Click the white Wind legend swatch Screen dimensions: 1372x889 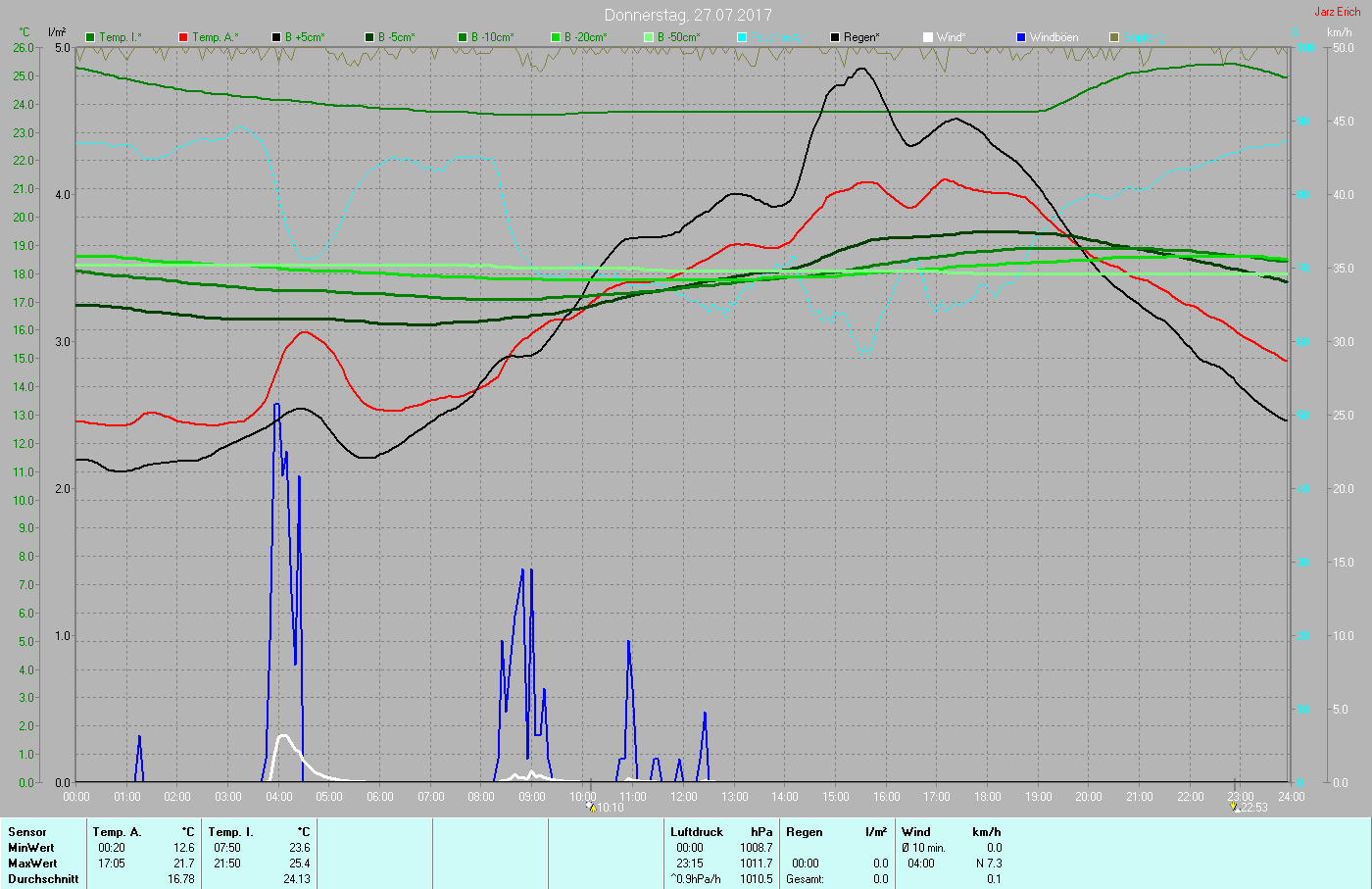coord(928,37)
